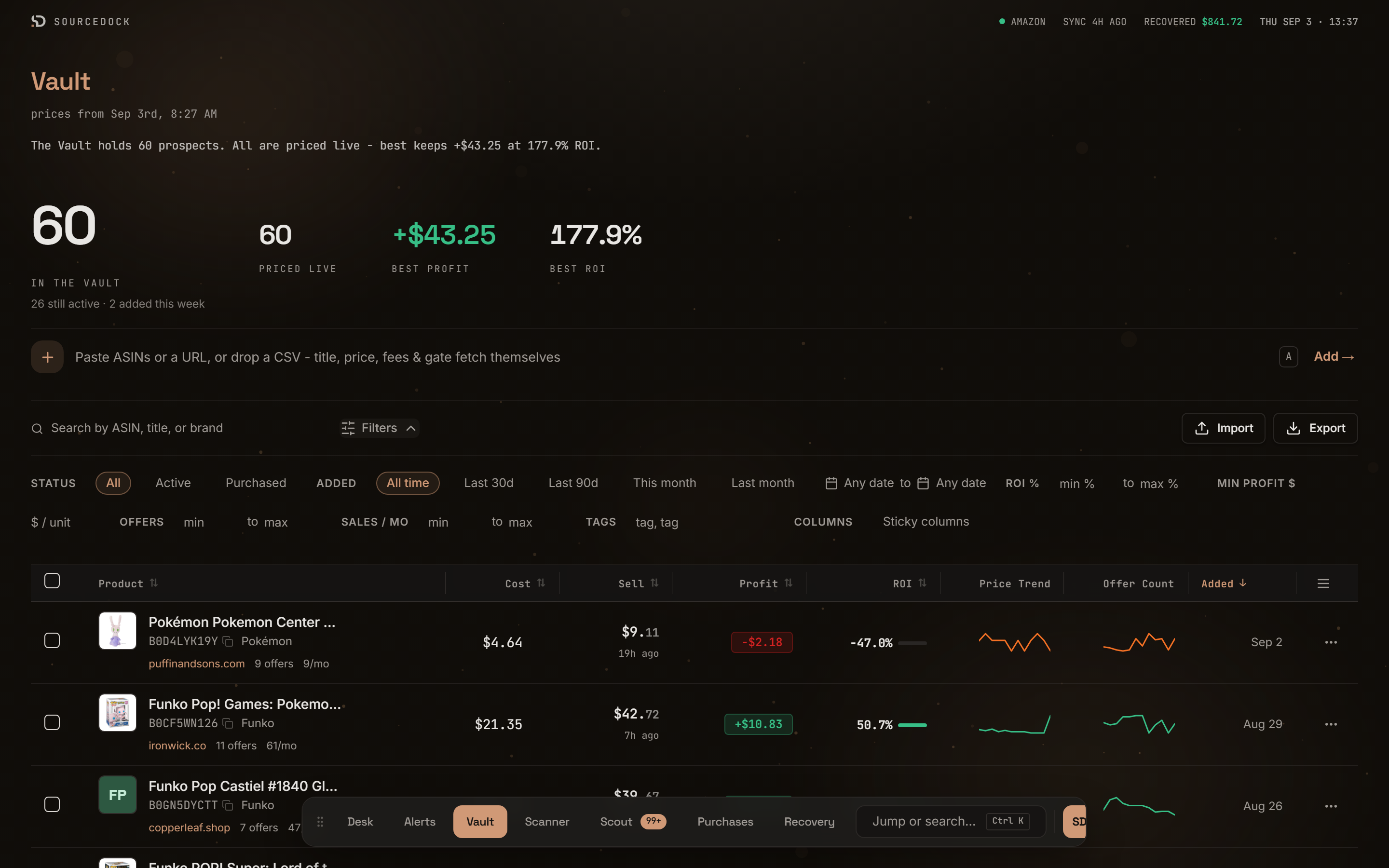Sort by Sell column arrows
This screenshot has width=1389, height=868.
tap(654, 583)
